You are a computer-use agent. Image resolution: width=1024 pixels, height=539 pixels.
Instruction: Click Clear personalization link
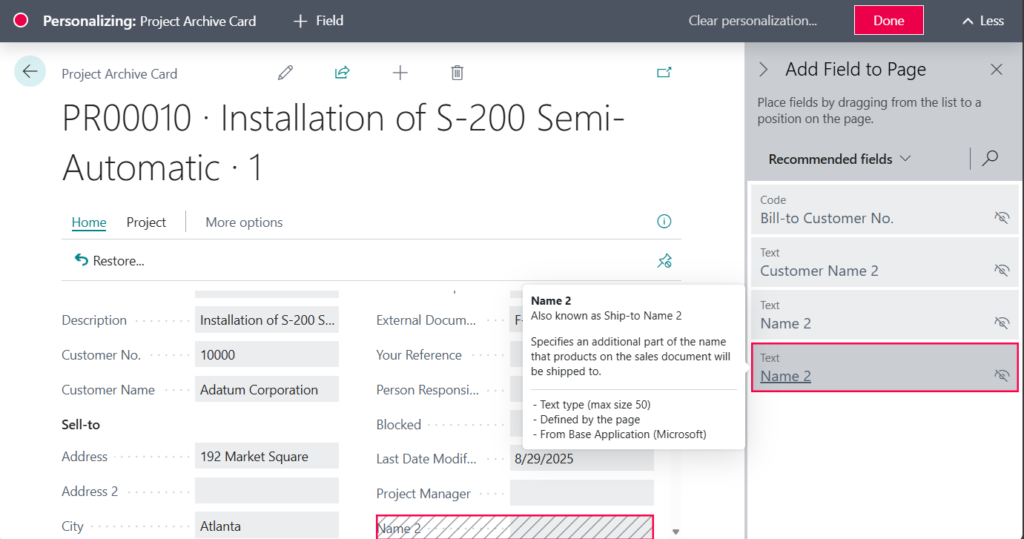coord(752,21)
